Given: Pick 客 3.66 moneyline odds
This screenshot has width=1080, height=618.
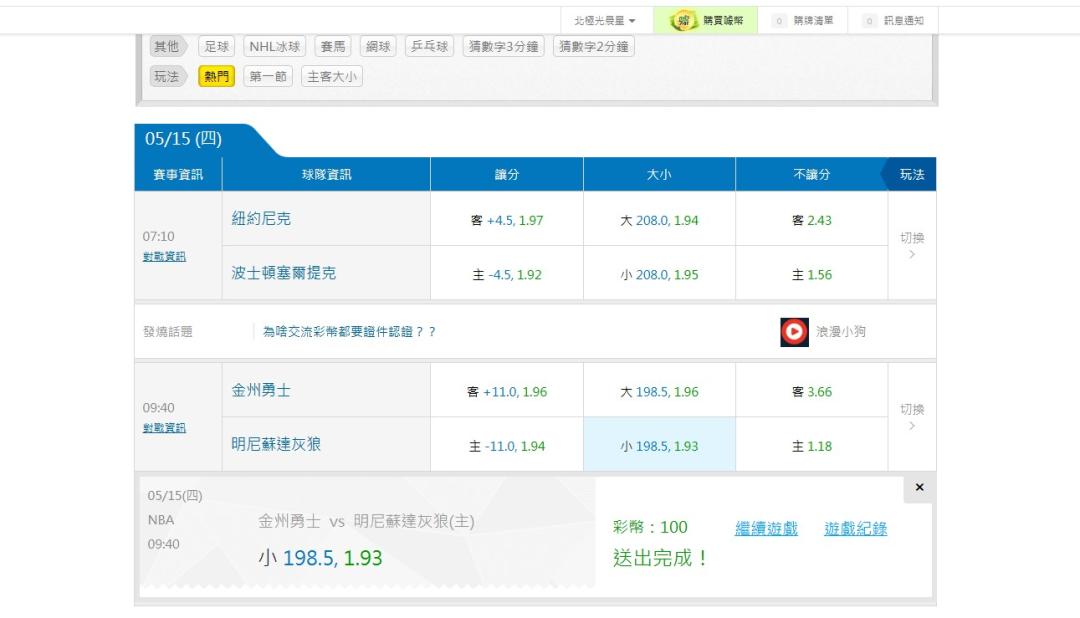Looking at the screenshot, I should coord(812,391).
